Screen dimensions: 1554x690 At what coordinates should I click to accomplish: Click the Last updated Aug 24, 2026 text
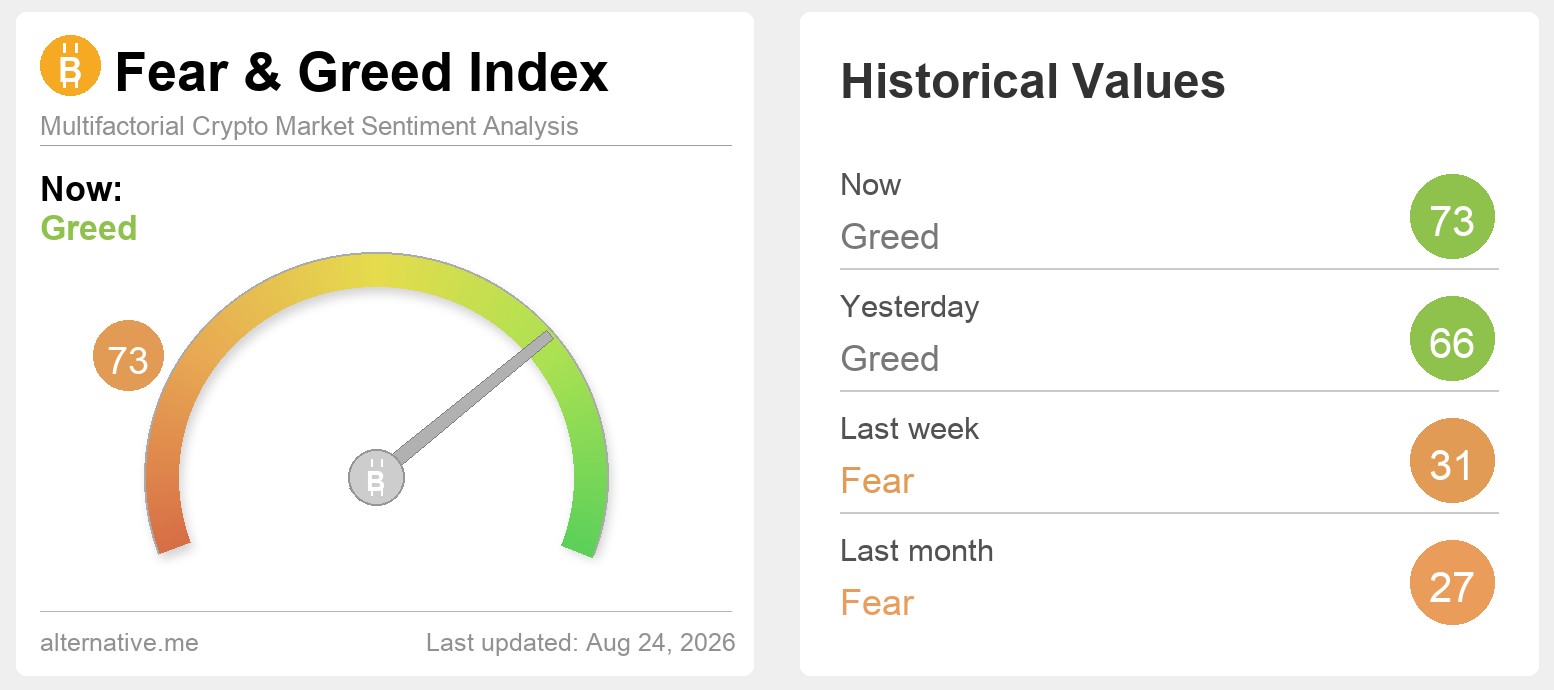(580, 642)
